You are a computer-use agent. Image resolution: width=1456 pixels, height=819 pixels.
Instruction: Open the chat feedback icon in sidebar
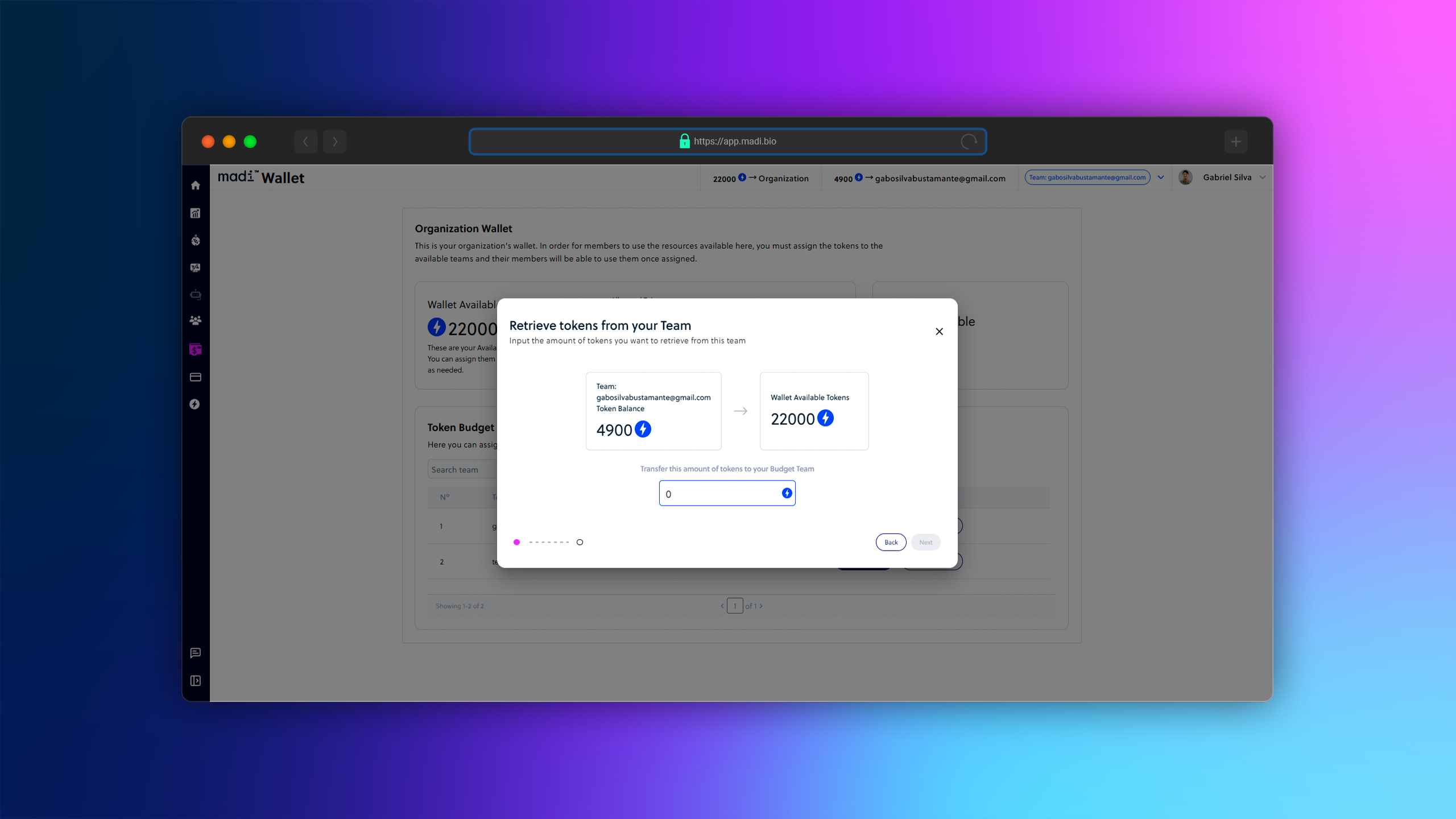[195, 653]
